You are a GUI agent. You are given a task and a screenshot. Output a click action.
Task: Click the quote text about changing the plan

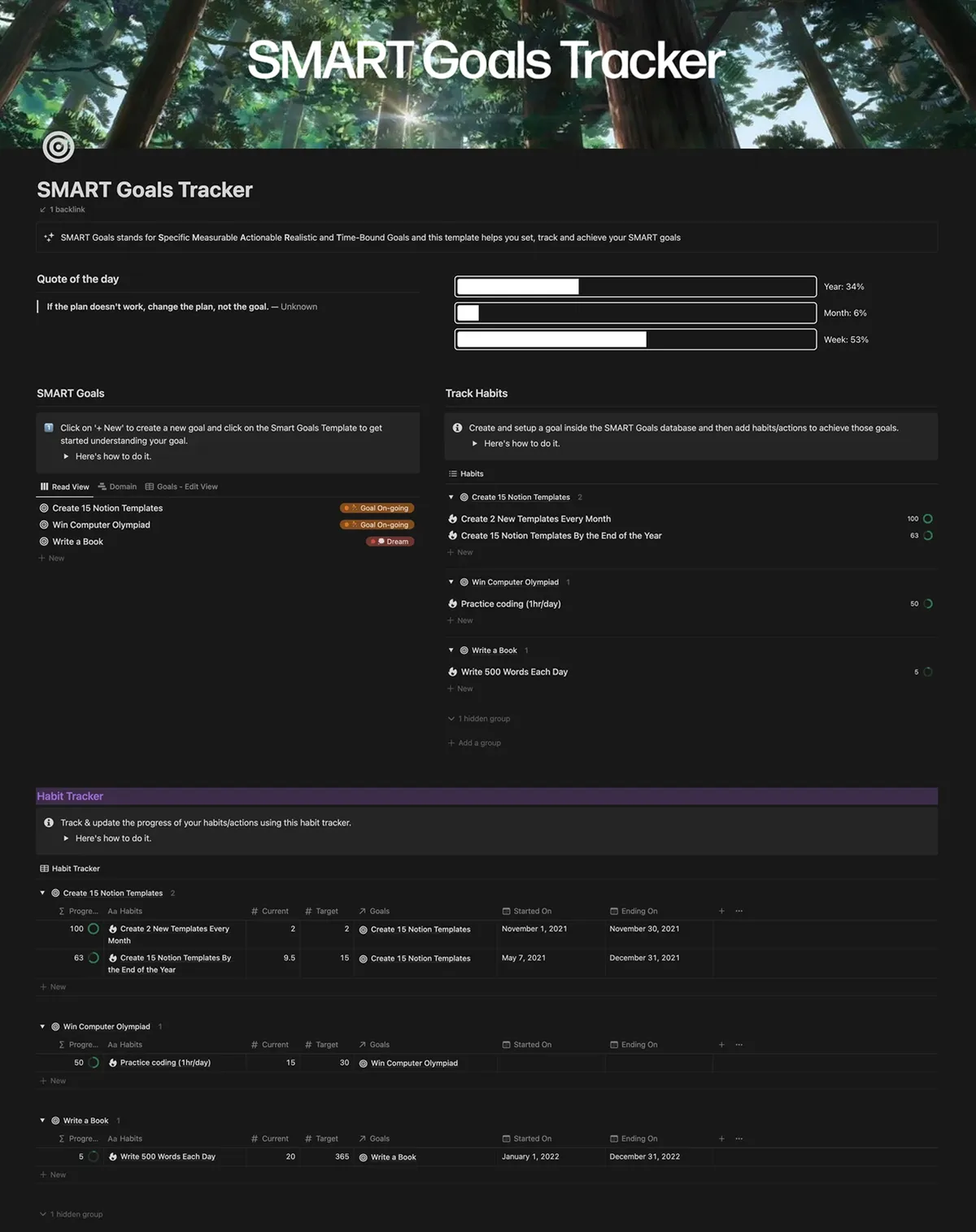coord(158,307)
